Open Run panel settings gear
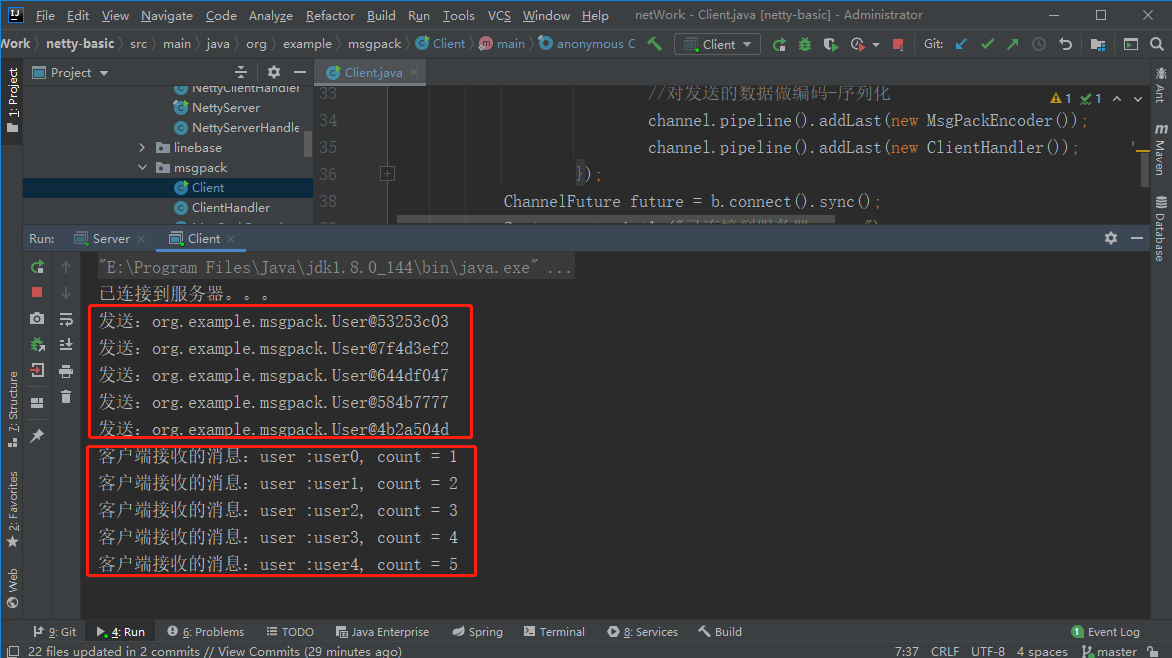This screenshot has height=658, width=1172. 1111,238
